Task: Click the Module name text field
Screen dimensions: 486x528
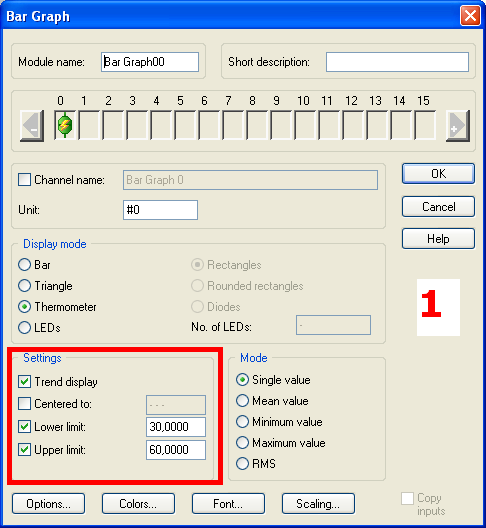Action: click(x=150, y=62)
